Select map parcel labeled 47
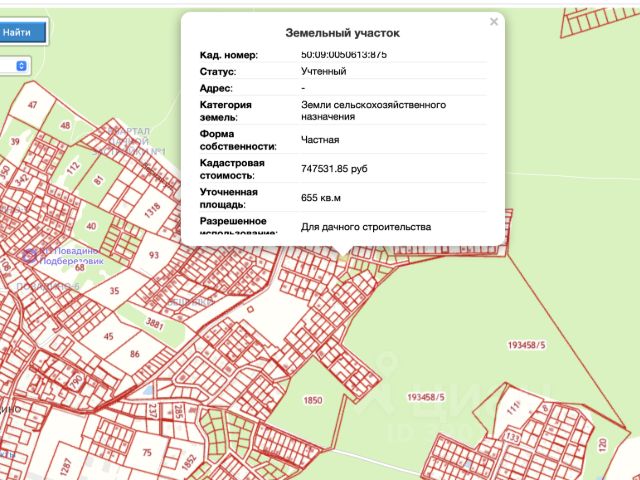The image size is (640, 480). tap(32, 105)
